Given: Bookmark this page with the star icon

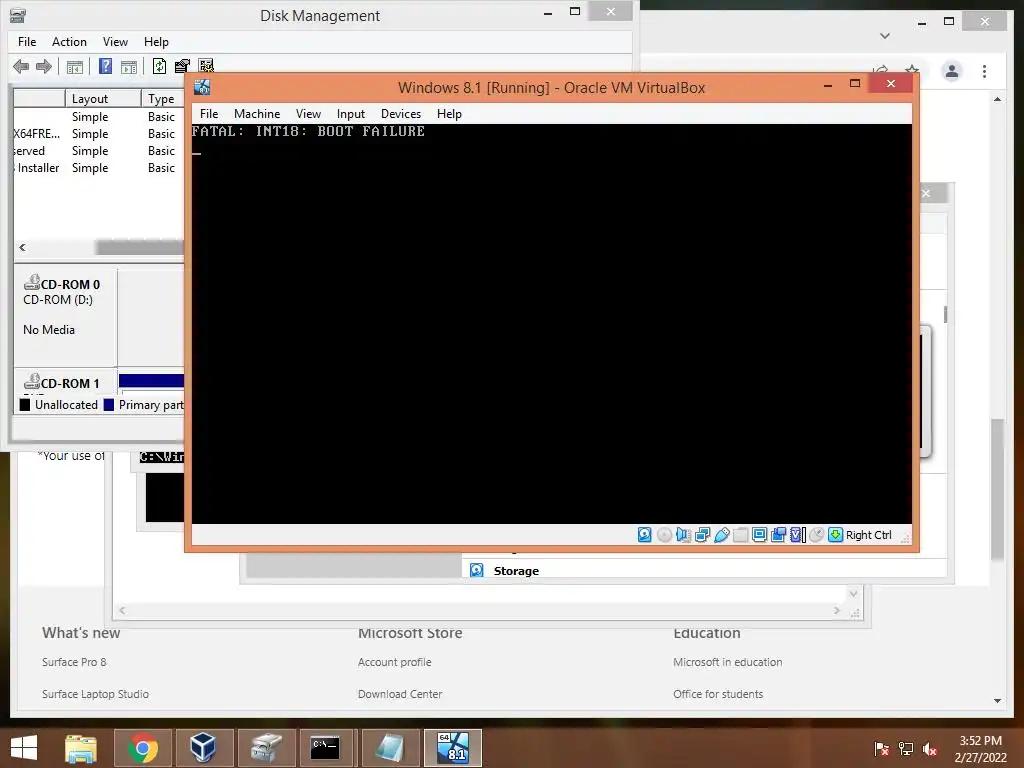Looking at the screenshot, I should point(912,70).
